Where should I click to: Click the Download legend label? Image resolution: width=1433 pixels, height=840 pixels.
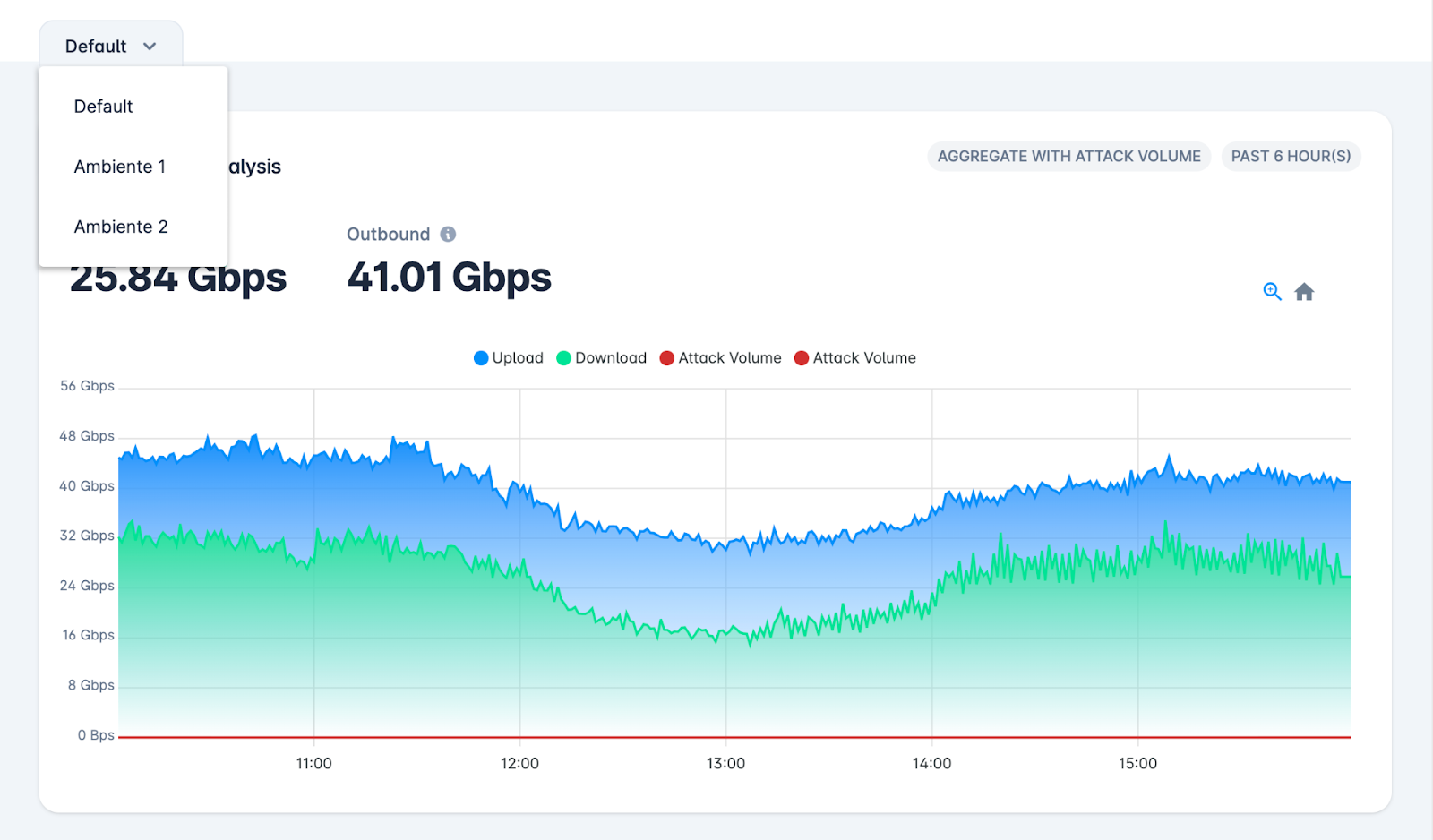(611, 358)
